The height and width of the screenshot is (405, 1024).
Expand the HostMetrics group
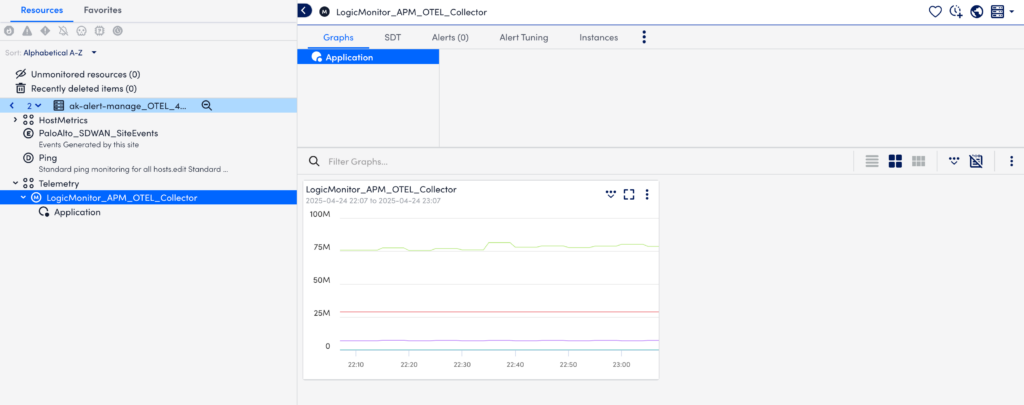click(x=15, y=120)
